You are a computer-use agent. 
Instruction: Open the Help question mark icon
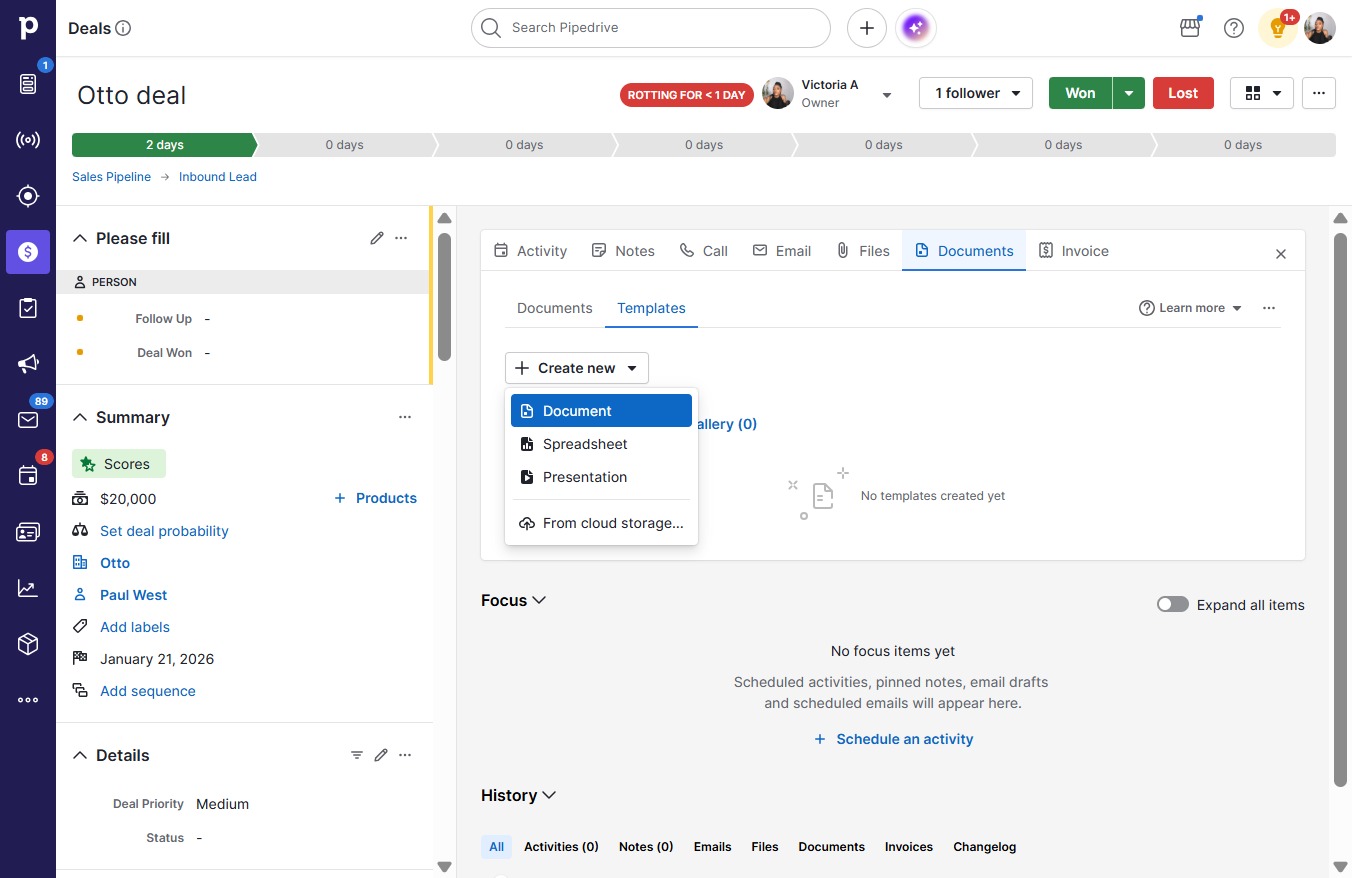(x=1234, y=28)
